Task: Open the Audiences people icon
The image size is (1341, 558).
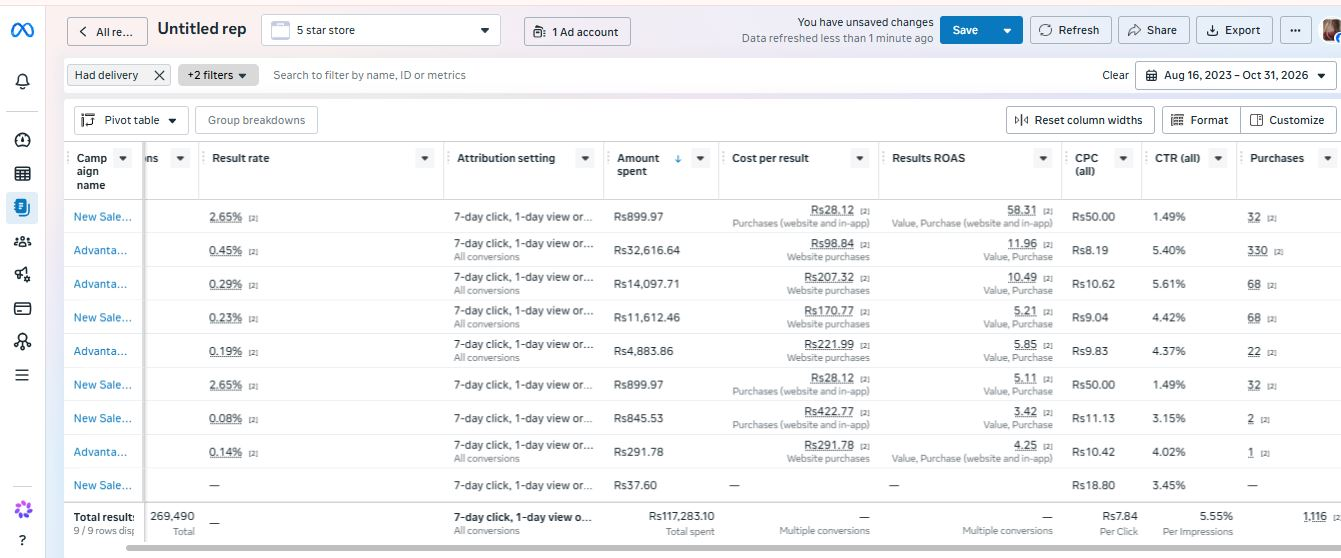Action: point(22,241)
